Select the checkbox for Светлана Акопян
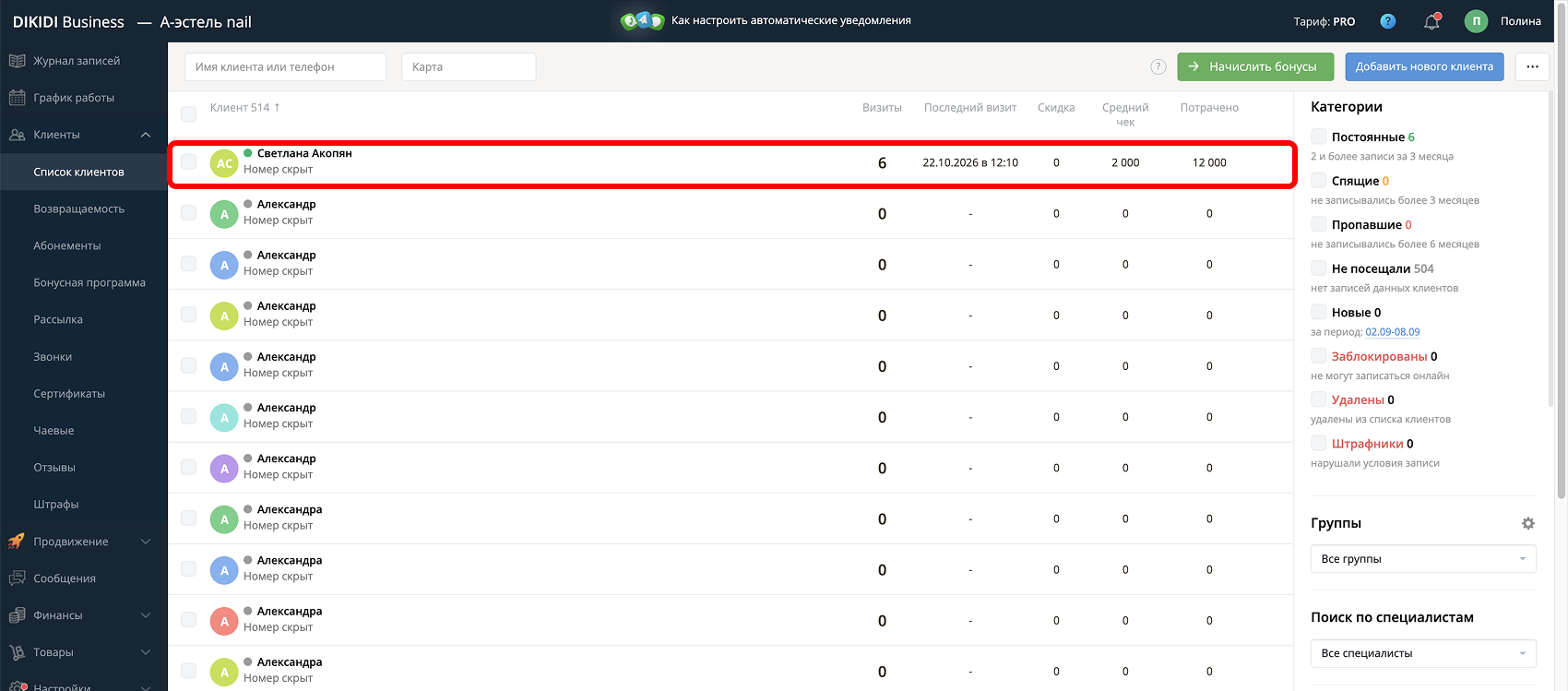1568x691 pixels. [188, 161]
